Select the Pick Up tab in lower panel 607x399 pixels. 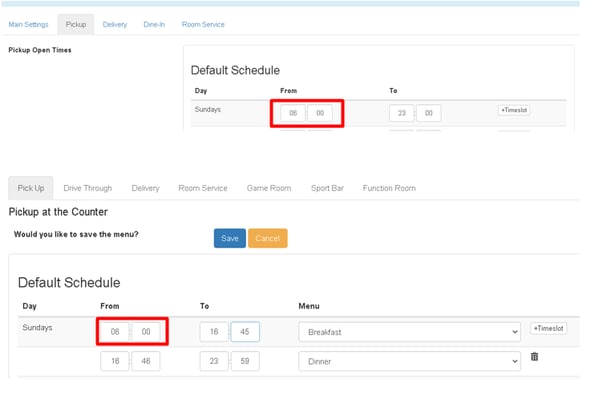tap(31, 188)
